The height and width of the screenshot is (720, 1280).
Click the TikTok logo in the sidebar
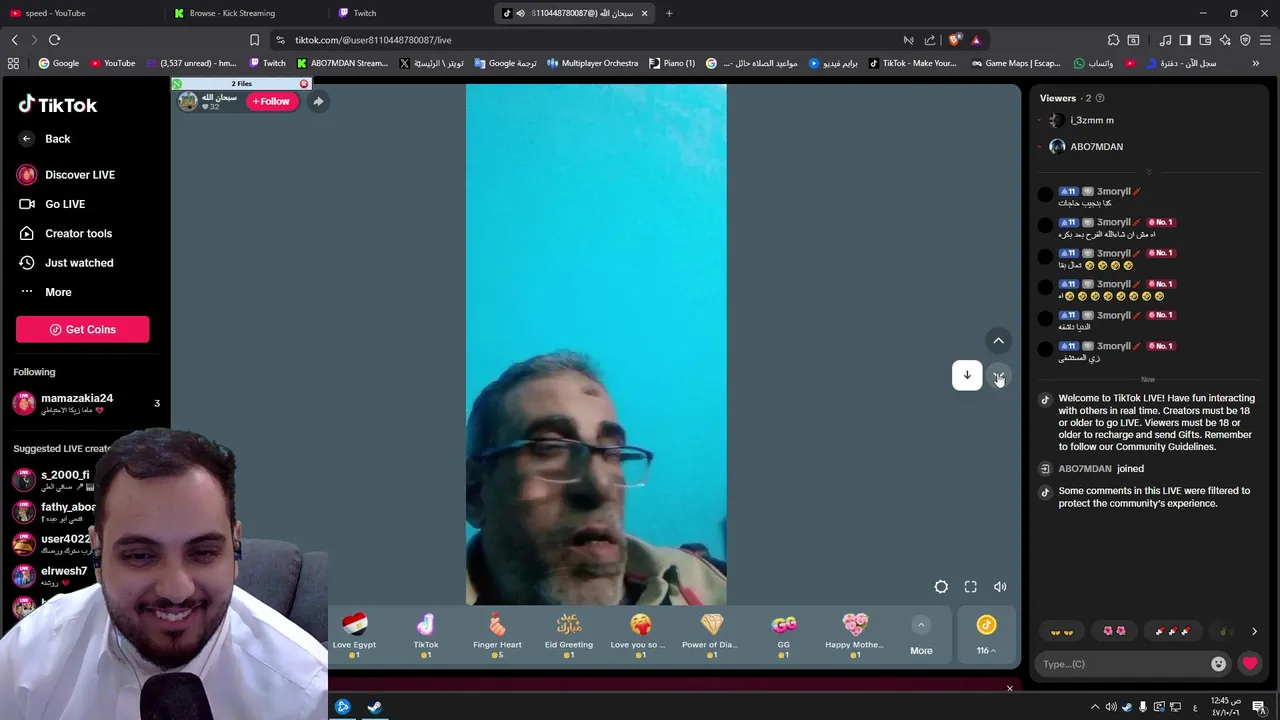point(57,104)
